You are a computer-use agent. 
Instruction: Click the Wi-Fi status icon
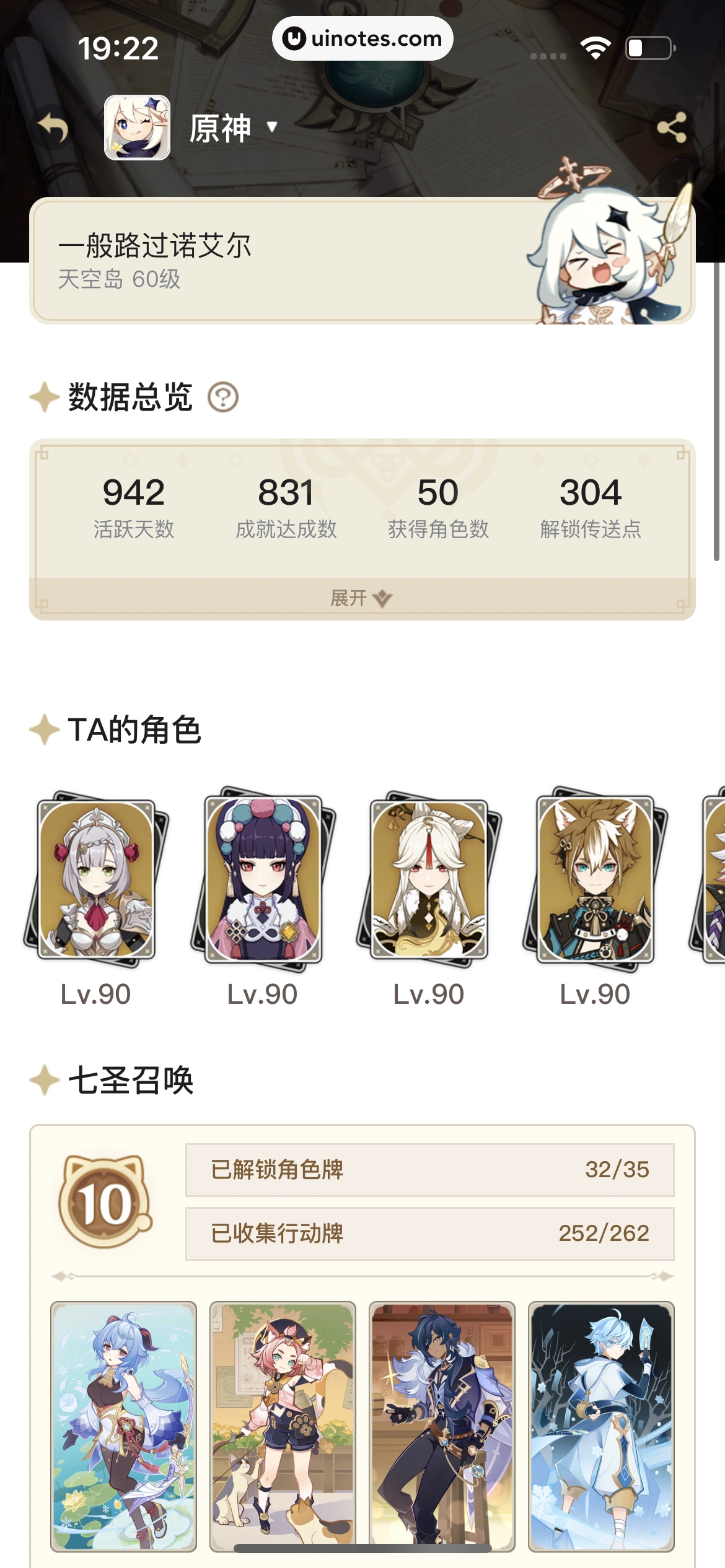tap(595, 48)
